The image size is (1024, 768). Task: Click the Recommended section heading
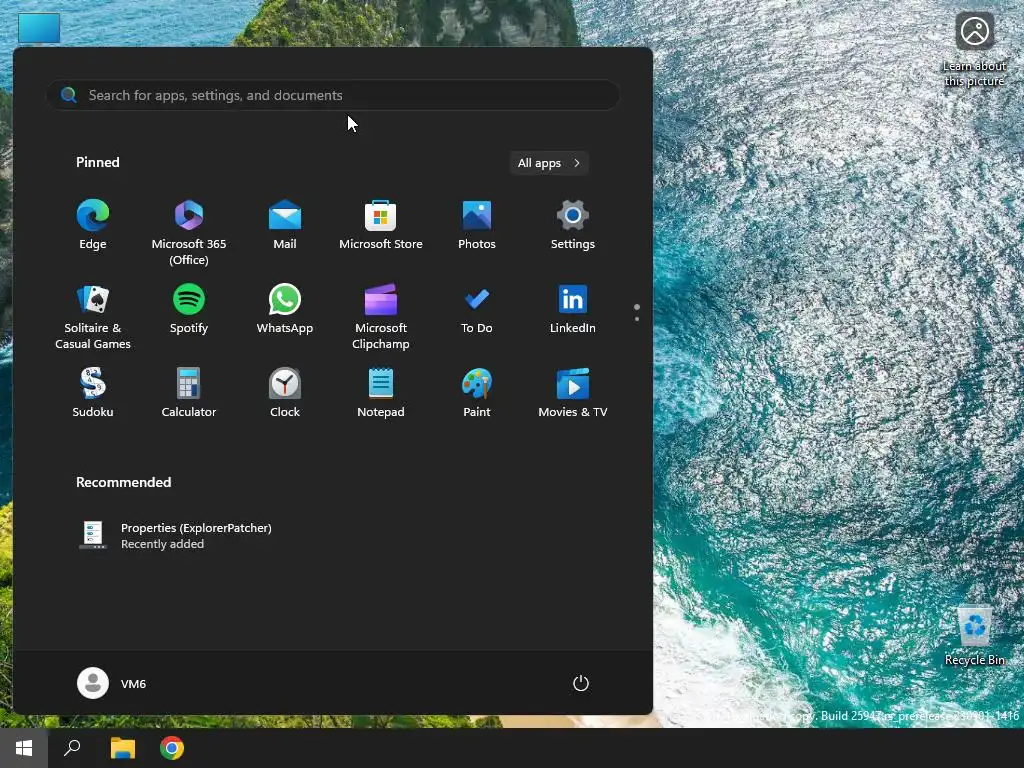click(x=123, y=482)
